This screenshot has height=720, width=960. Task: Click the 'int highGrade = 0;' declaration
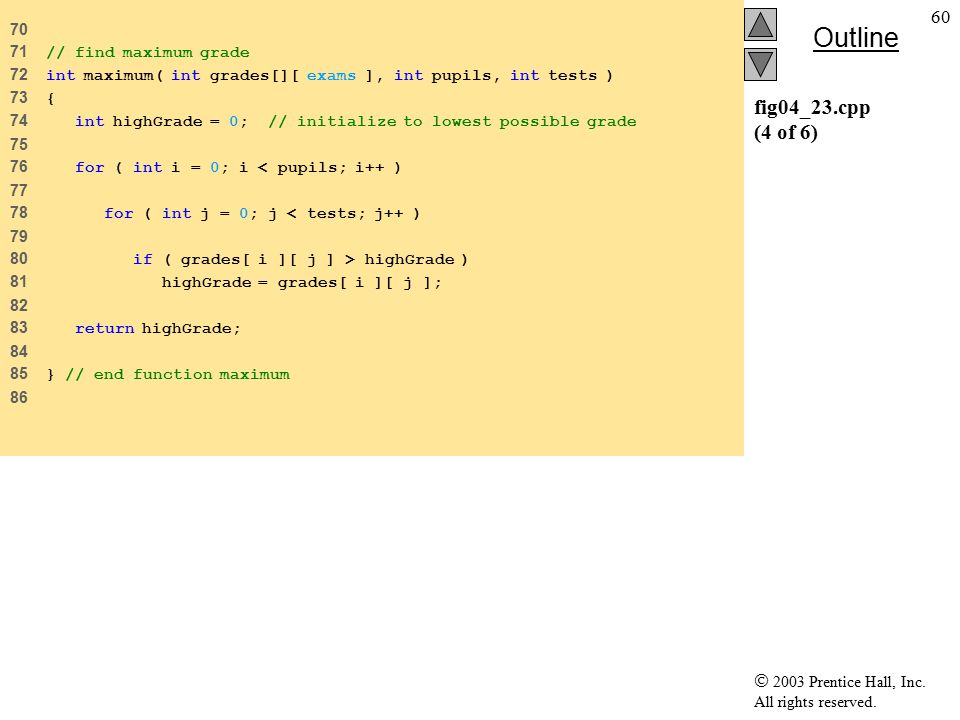161,121
